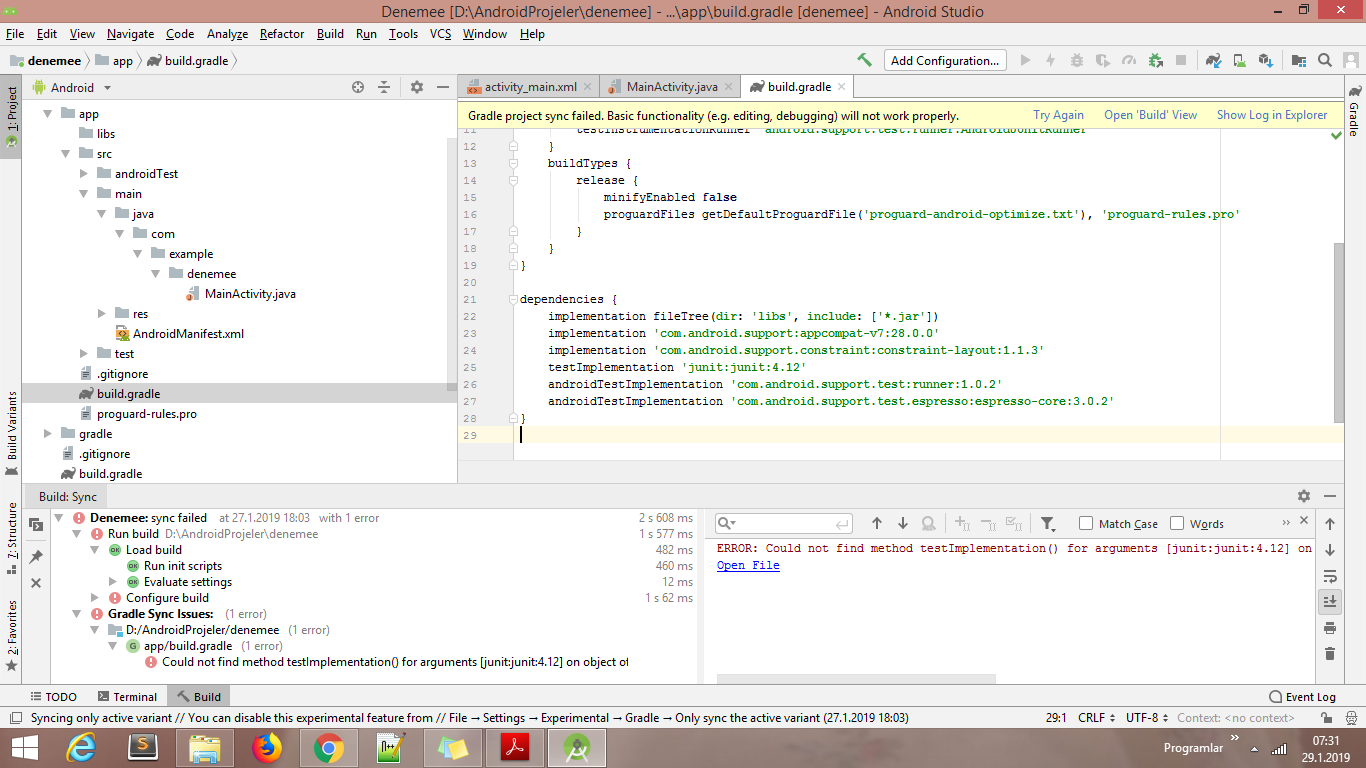Open the console filter funnel icon
The height and width of the screenshot is (768, 1366).
1047,523
